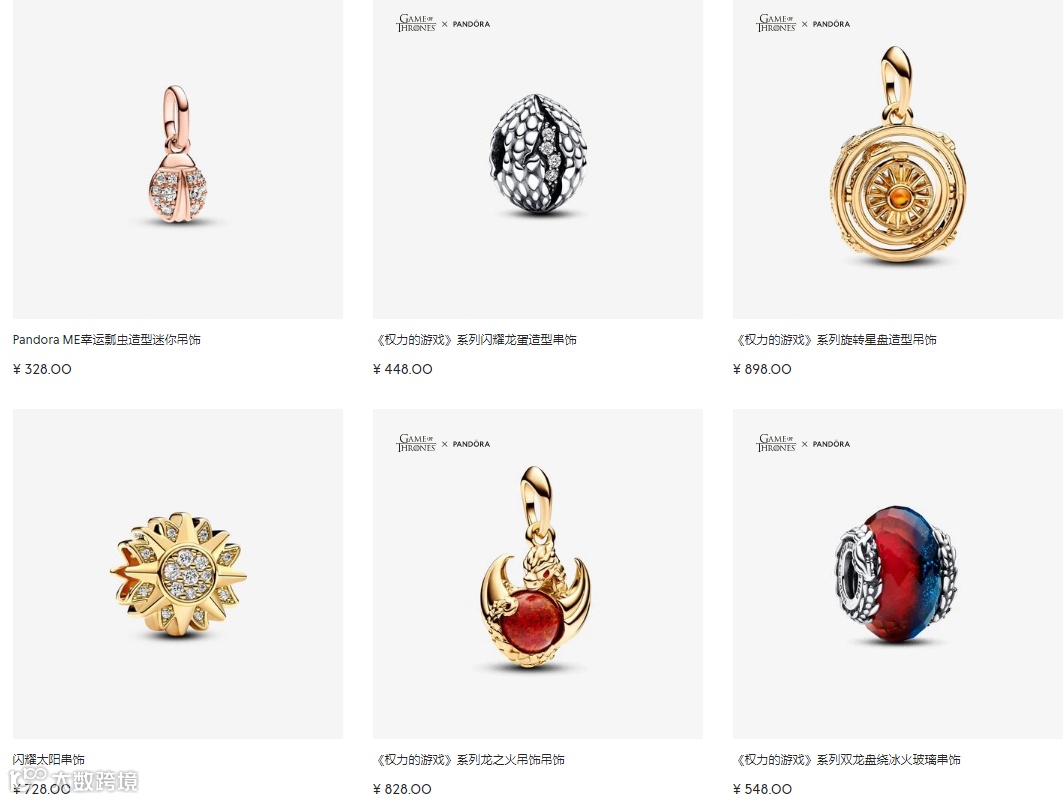Screen dimensions: 1064x800
Task: Click the ¥ 328.00 price label
Action: click(42, 369)
